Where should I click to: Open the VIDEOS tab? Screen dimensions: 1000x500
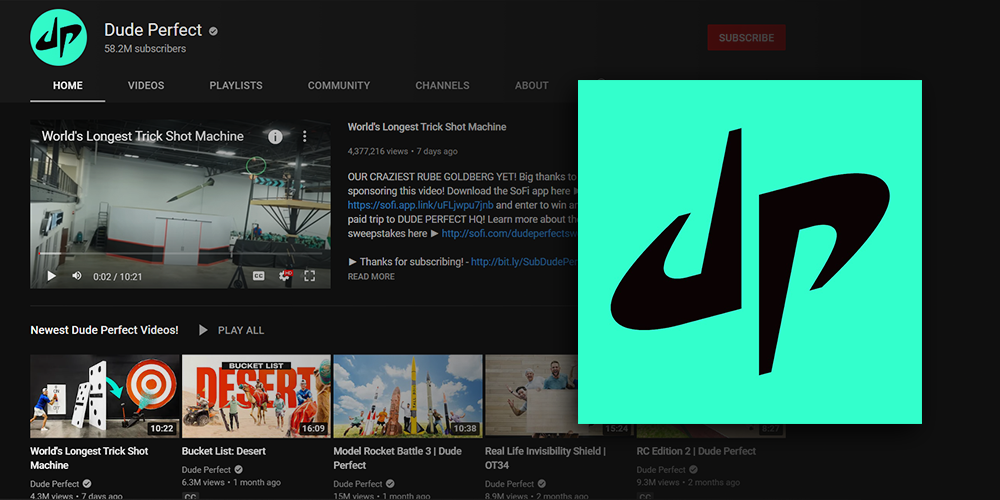pos(146,85)
